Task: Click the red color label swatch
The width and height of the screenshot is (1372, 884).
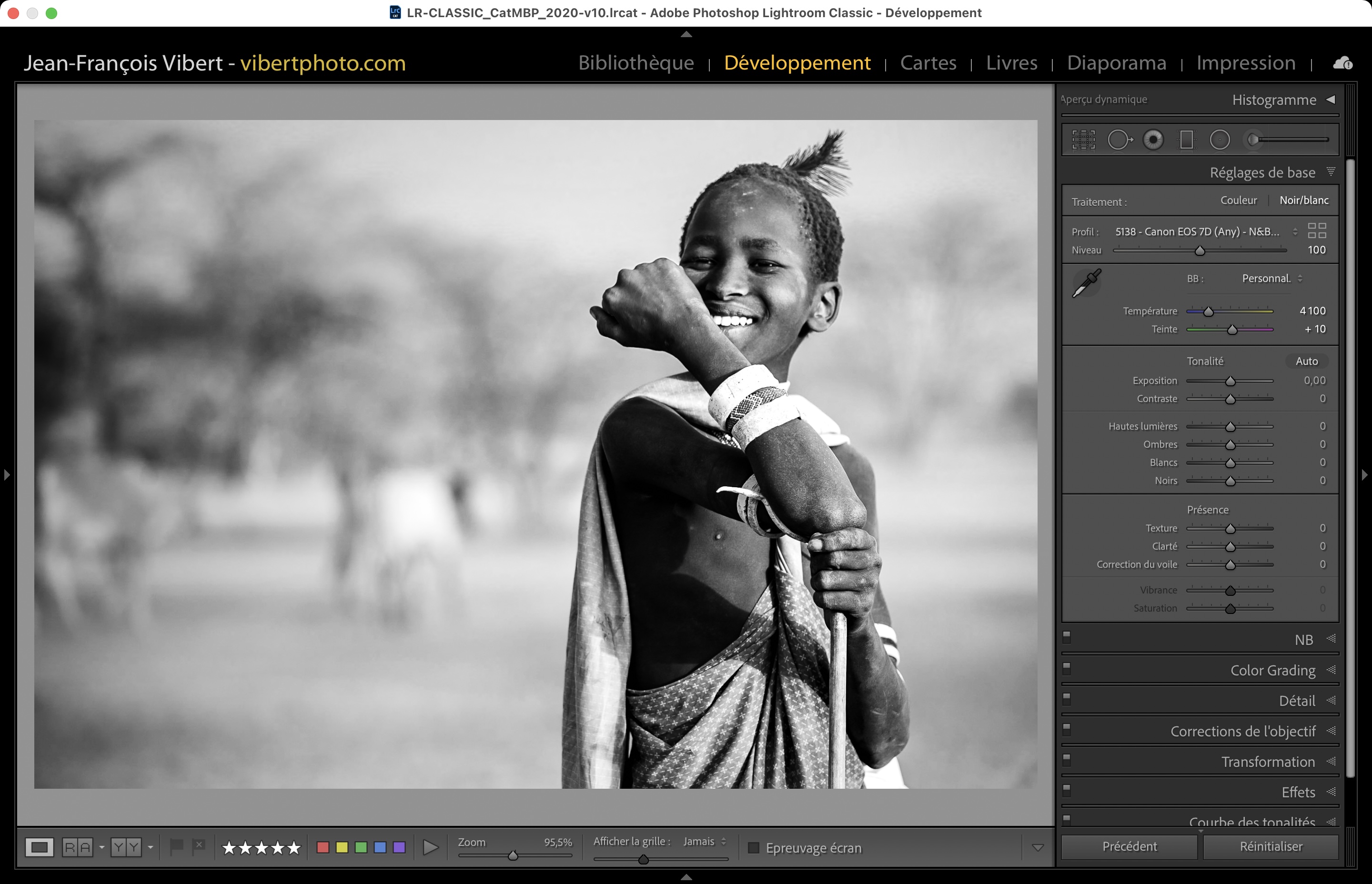Action: (x=323, y=847)
